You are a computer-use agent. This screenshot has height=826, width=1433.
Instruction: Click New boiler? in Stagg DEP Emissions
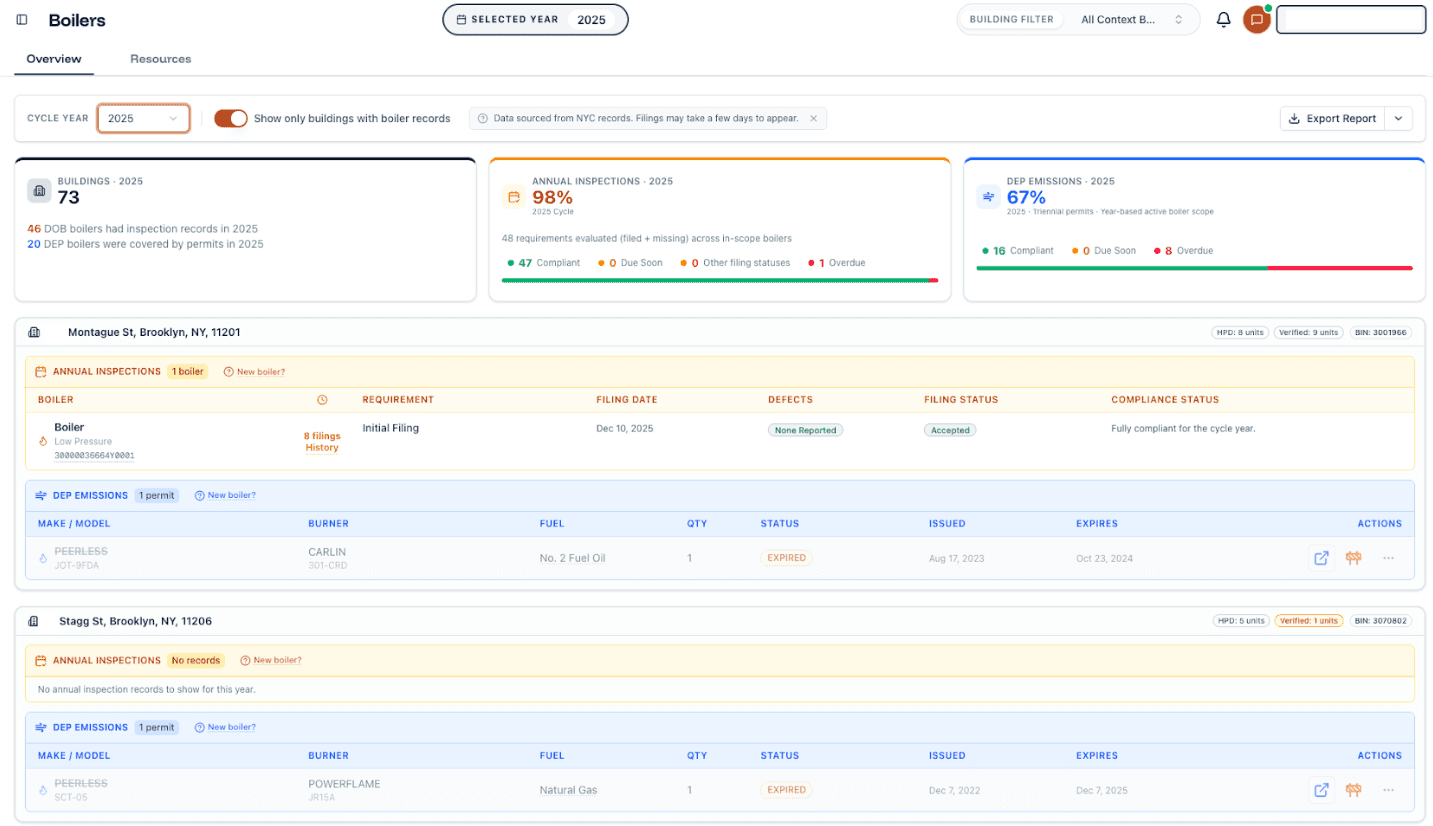pos(225,727)
